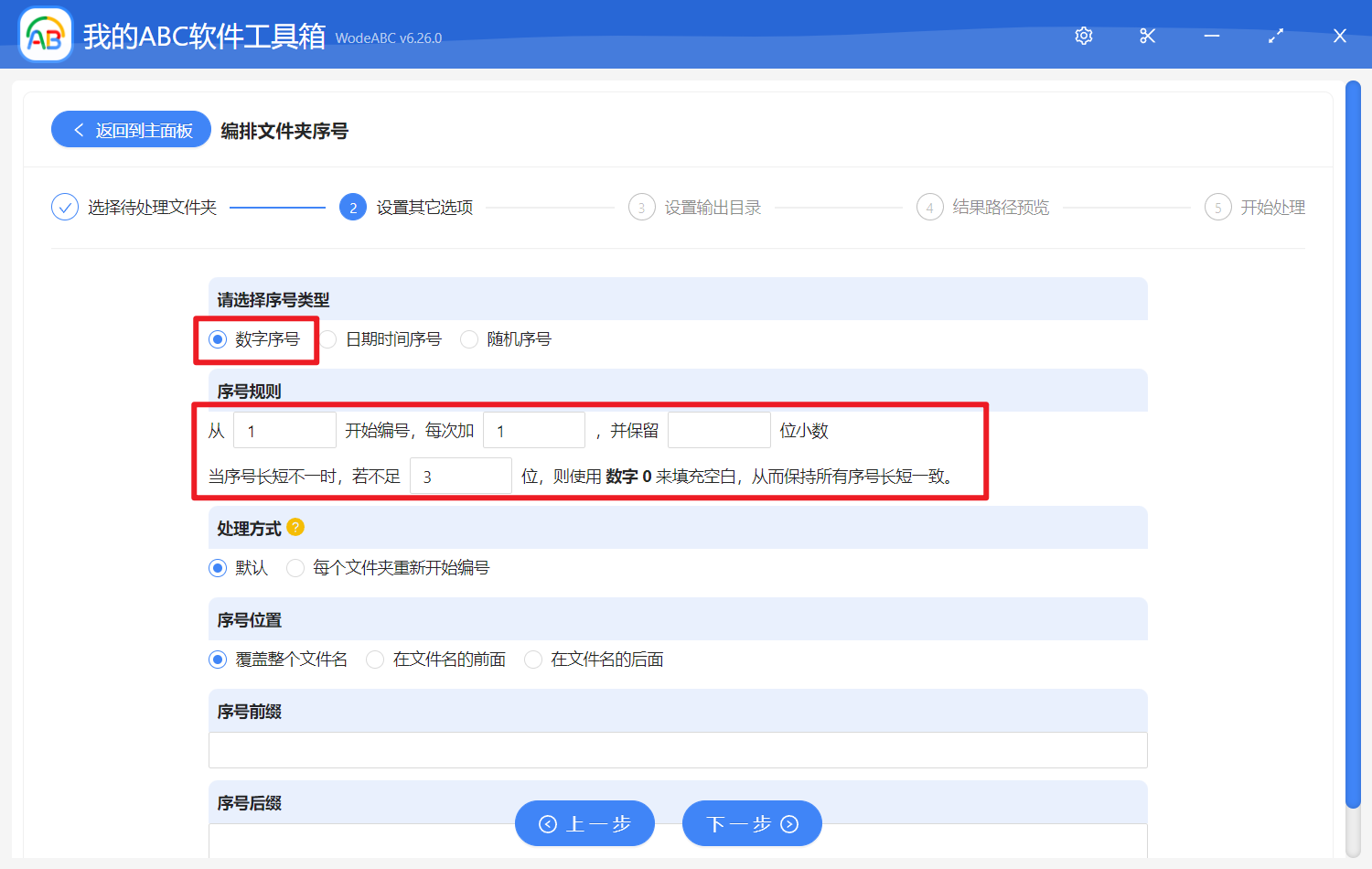
Task: Click the 返回到主面板 button
Action: (x=131, y=129)
